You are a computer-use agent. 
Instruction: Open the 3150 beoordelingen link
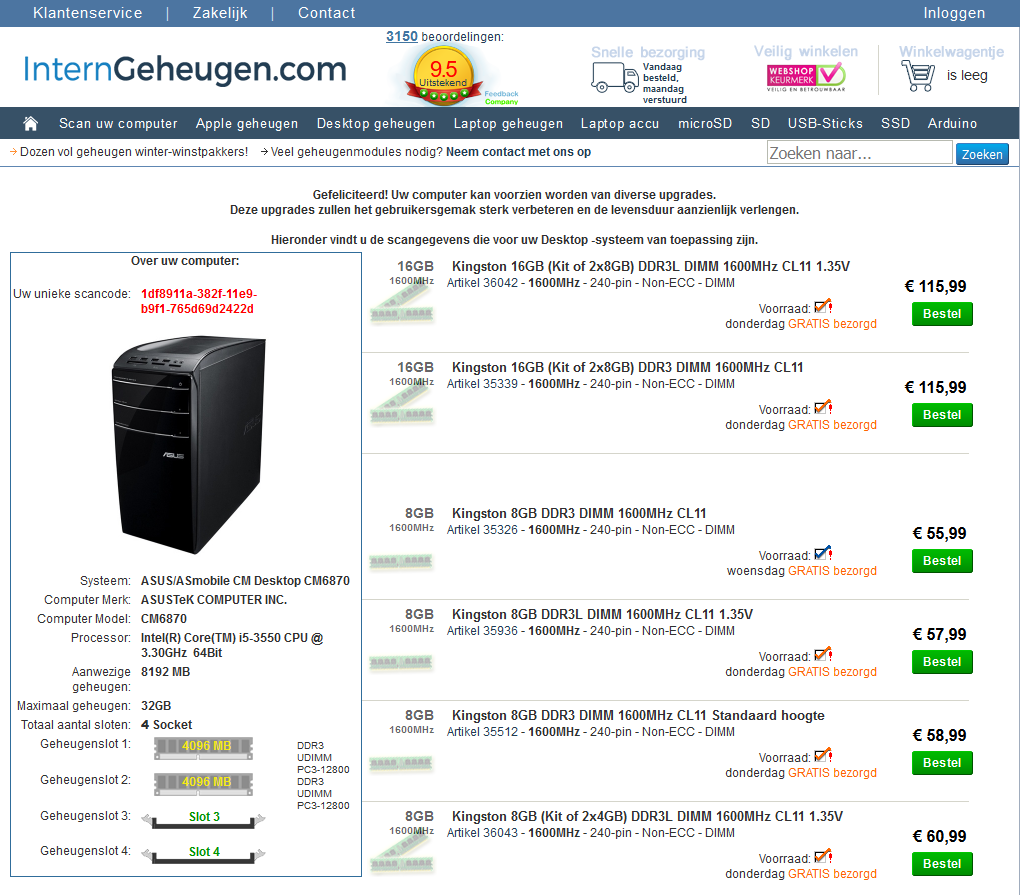coord(401,36)
